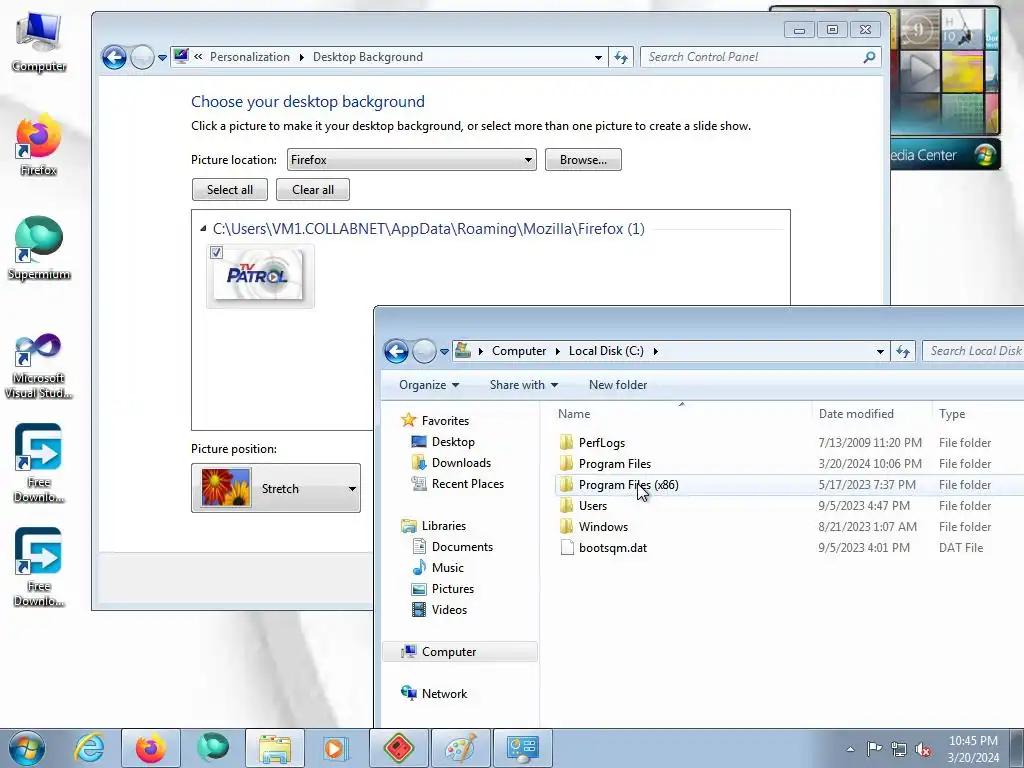Select the Program Files (x86) row

click(x=790, y=485)
